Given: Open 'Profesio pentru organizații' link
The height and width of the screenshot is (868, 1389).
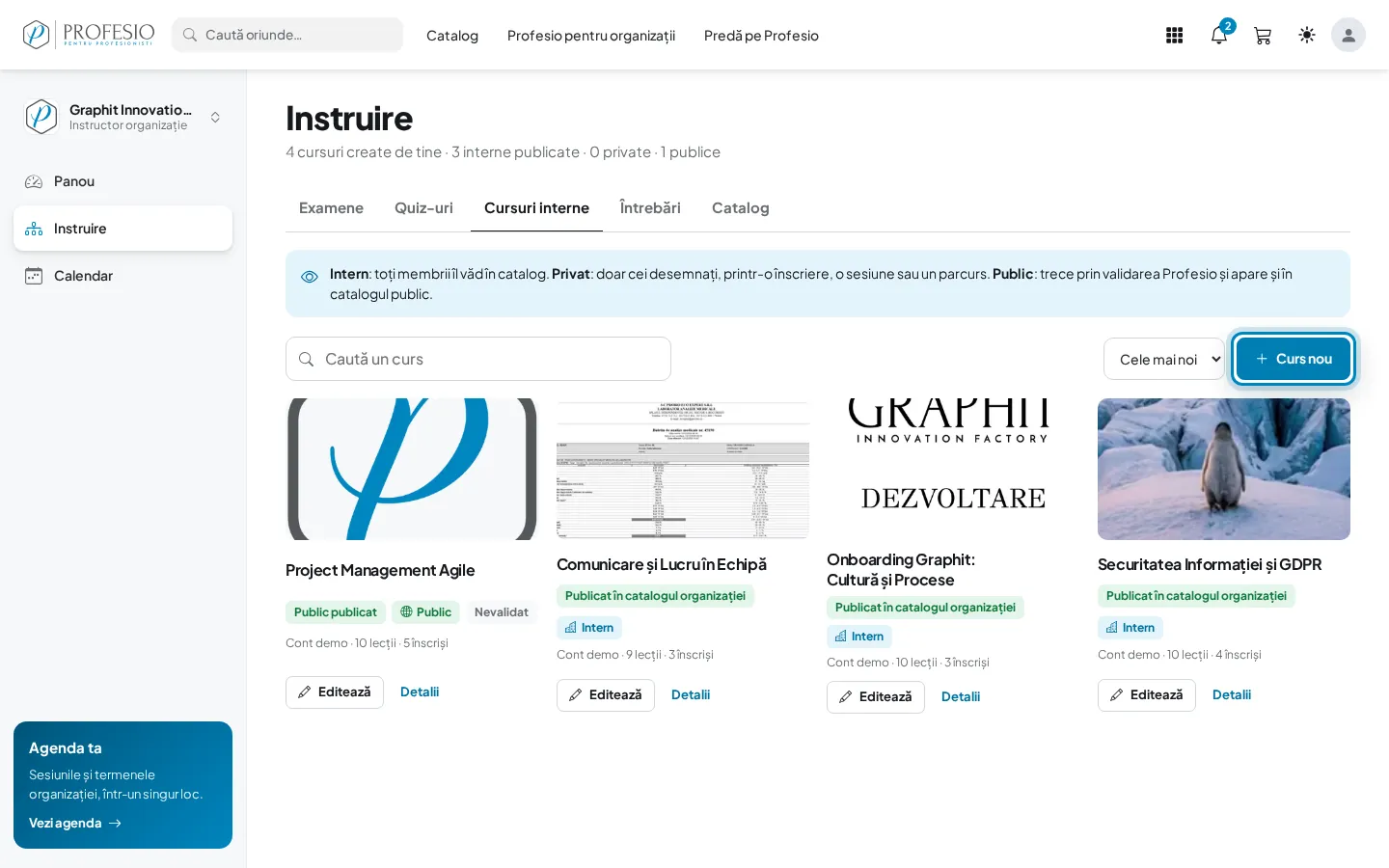Looking at the screenshot, I should tap(591, 36).
